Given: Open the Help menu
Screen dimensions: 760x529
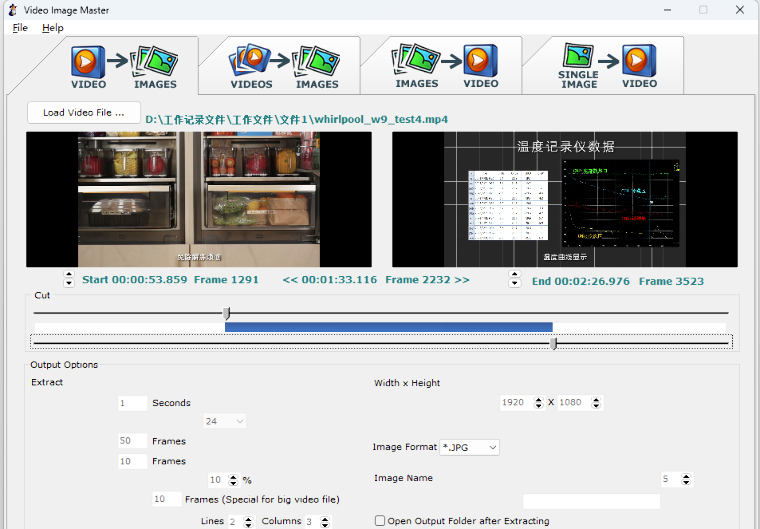Looking at the screenshot, I should point(52,28).
